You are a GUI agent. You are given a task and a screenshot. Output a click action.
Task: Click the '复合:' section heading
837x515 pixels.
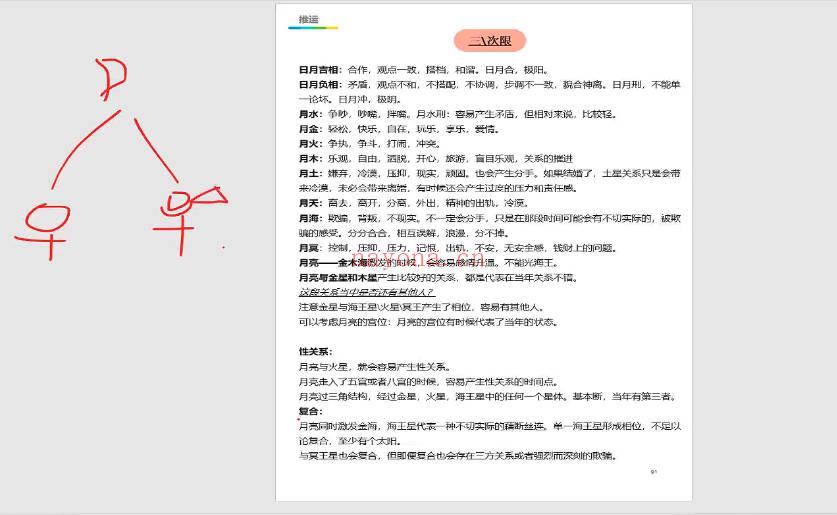[x=311, y=411]
